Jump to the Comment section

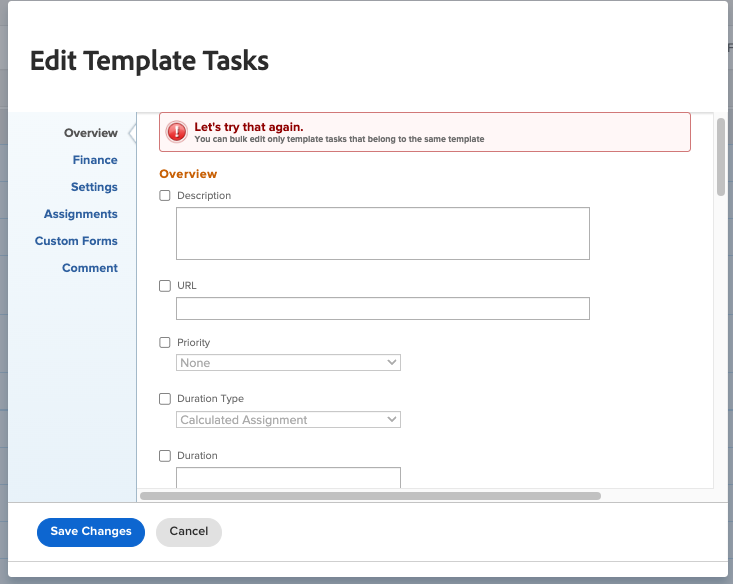click(x=90, y=268)
